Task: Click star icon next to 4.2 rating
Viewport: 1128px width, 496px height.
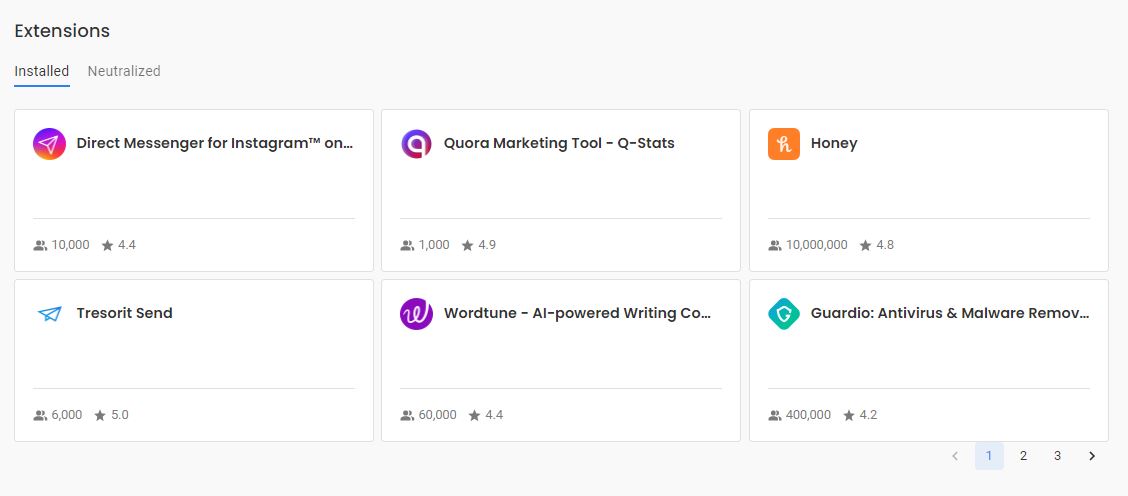Action: click(849, 415)
